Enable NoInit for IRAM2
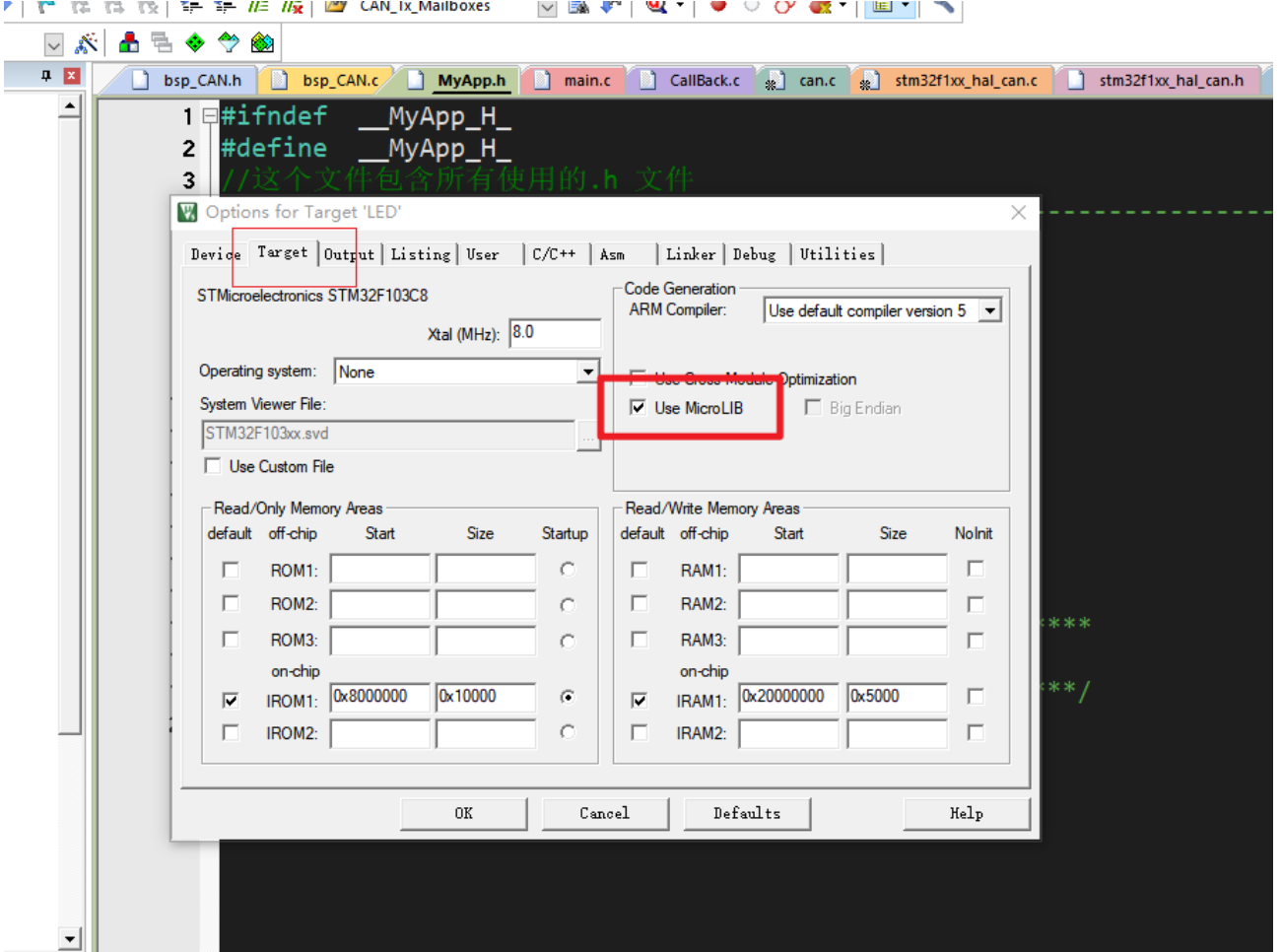1281x952 pixels. (x=976, y=732)
